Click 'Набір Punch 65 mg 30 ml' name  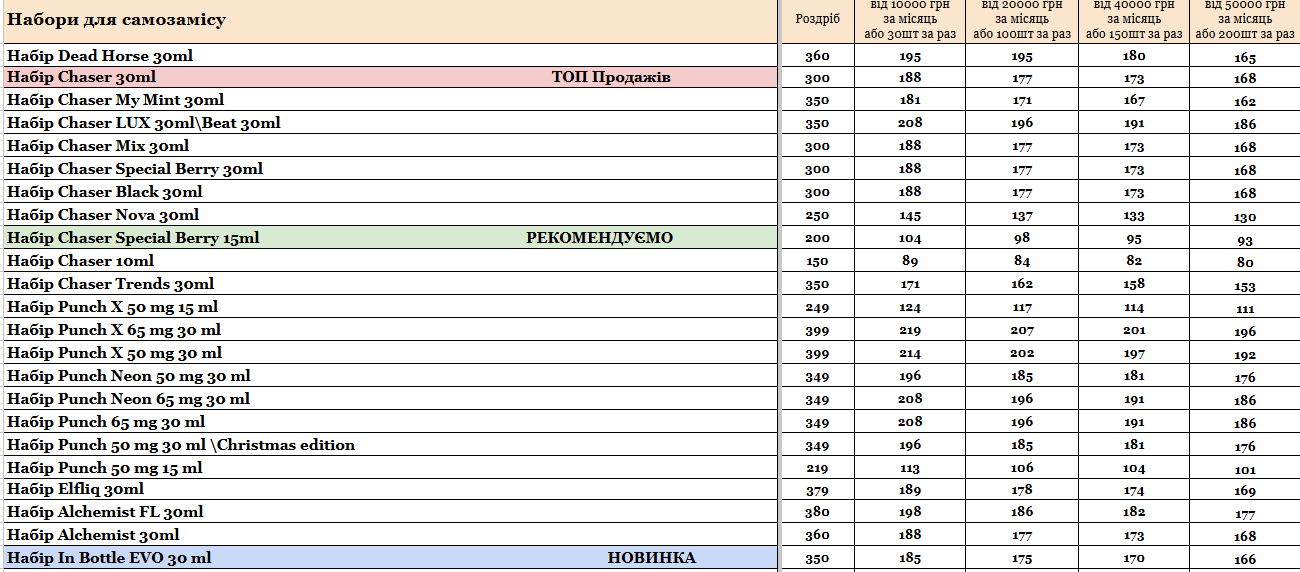pos(106,422)
